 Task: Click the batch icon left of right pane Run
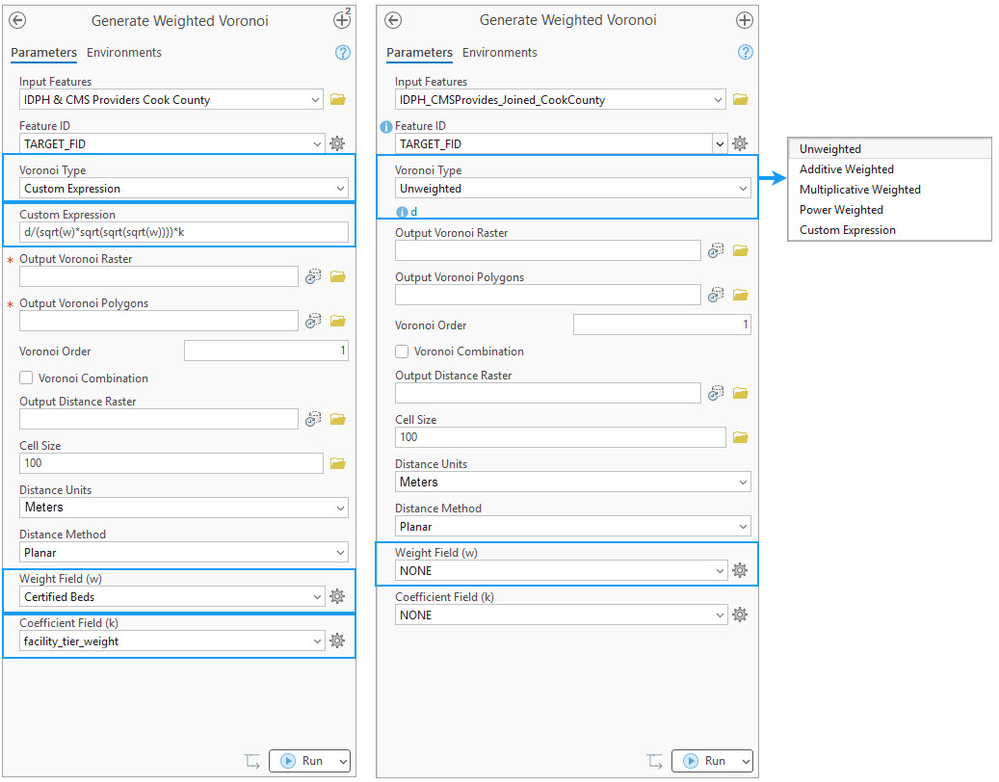[x=655, y=761]
